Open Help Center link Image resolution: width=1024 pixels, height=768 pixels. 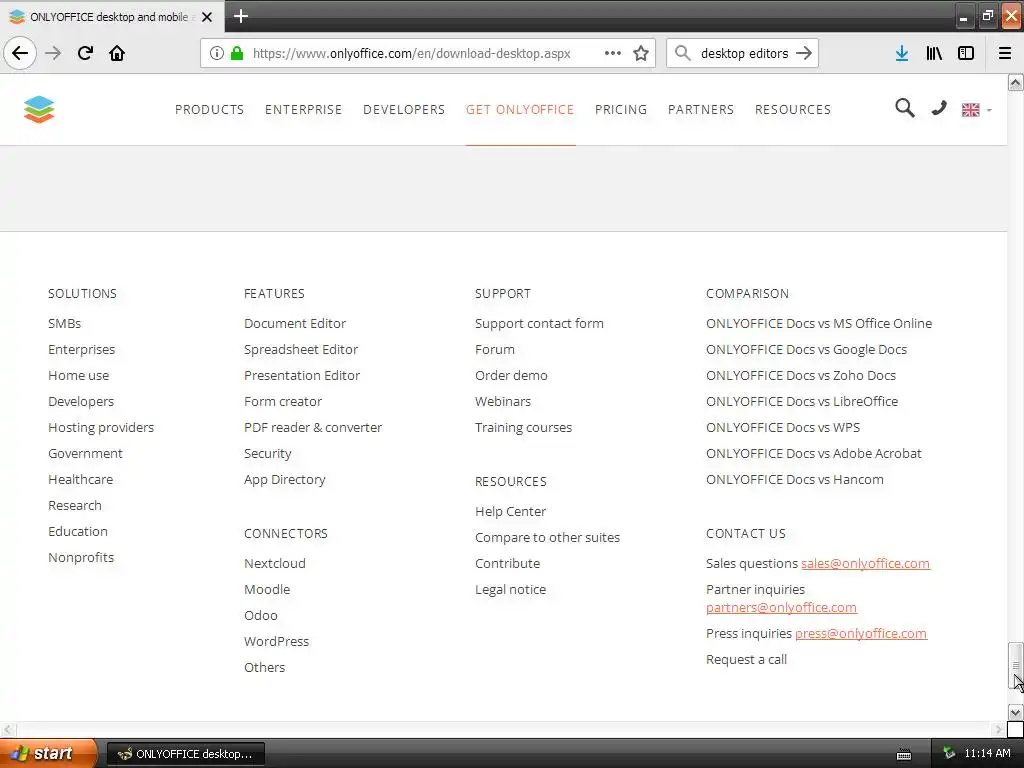click(x=510, y=511)
